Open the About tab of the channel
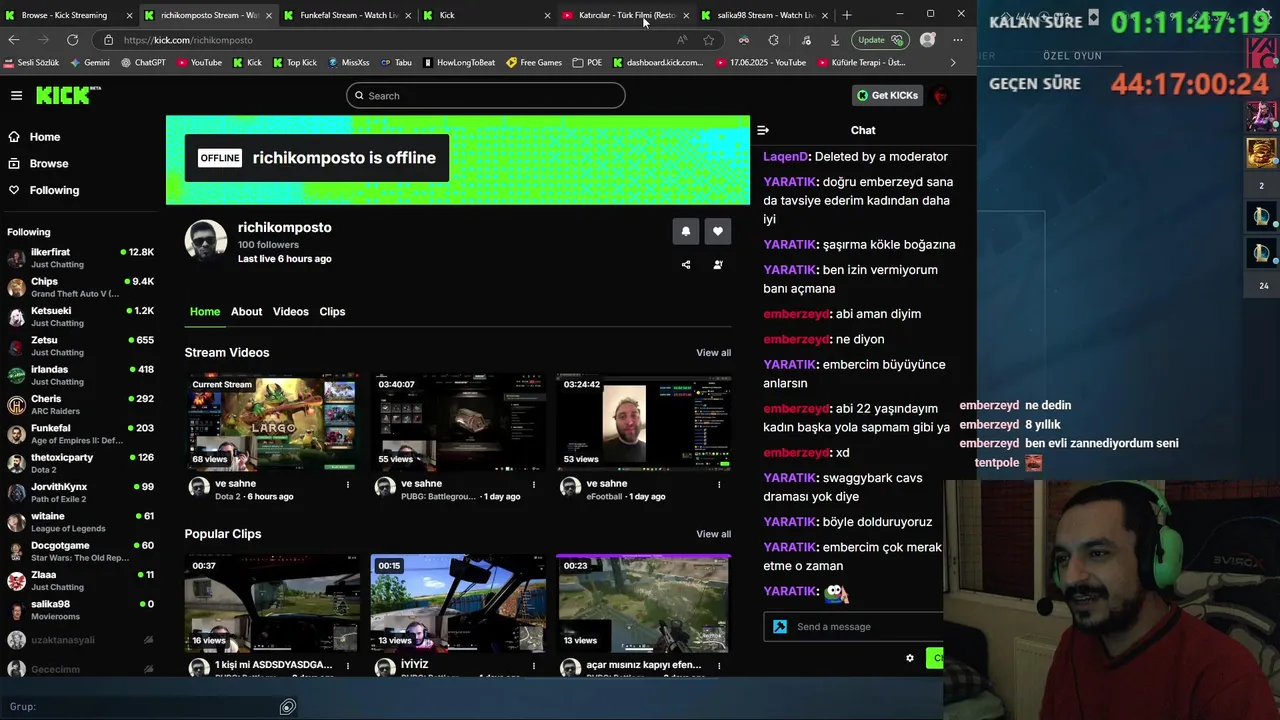The width and height of the screenshot is (1280, 720). coord(246,312)
